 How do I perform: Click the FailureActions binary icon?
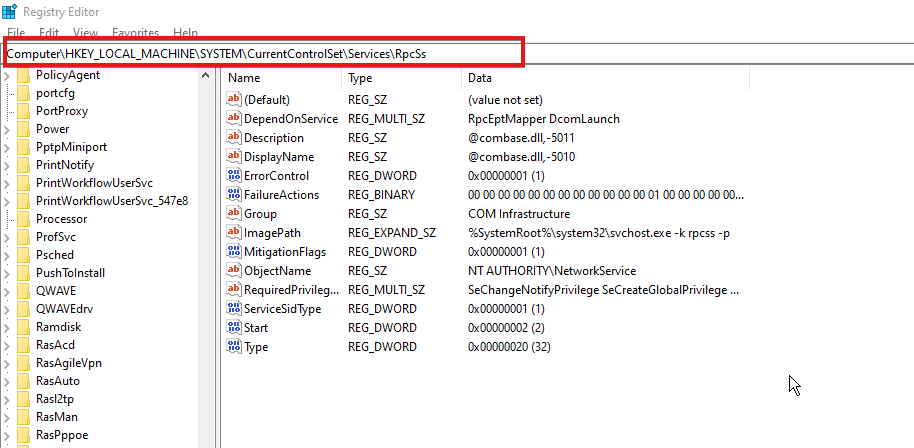pos(234,195)
